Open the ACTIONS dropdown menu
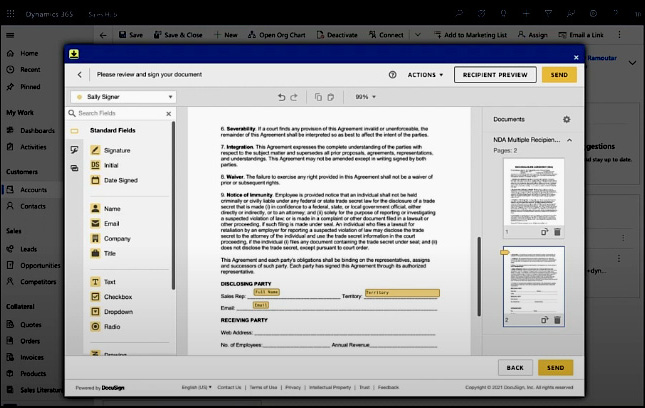The height and width of the screenshot is (408, 645). (x=425, y=75)
